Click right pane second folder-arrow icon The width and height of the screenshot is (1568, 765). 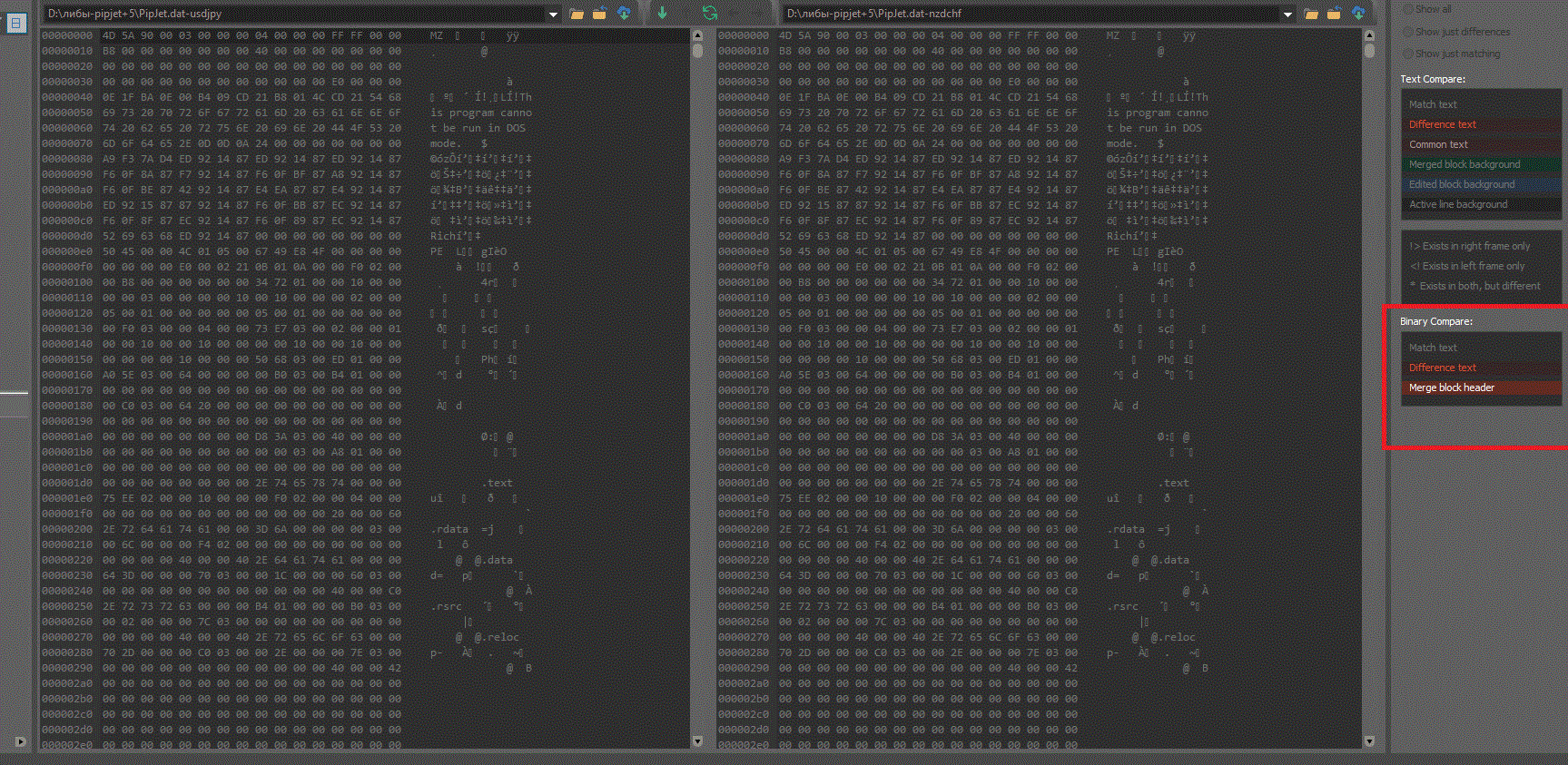tap(1334, 14)
